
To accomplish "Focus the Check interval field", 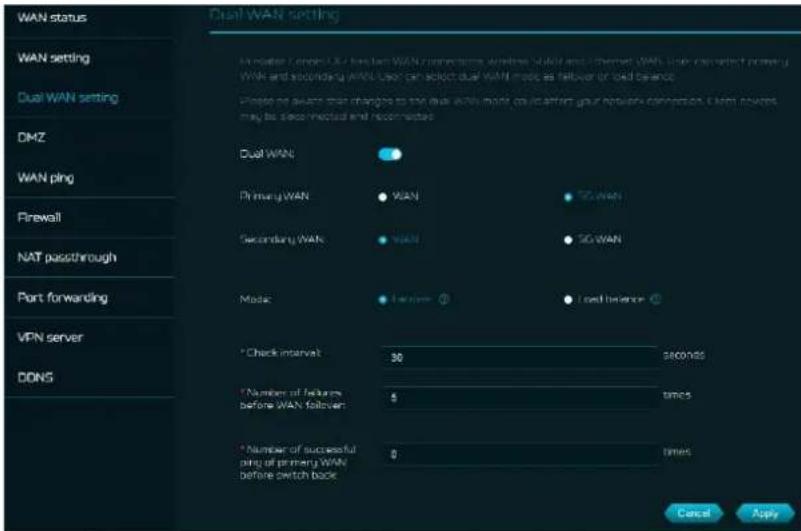I will [521, 357].
